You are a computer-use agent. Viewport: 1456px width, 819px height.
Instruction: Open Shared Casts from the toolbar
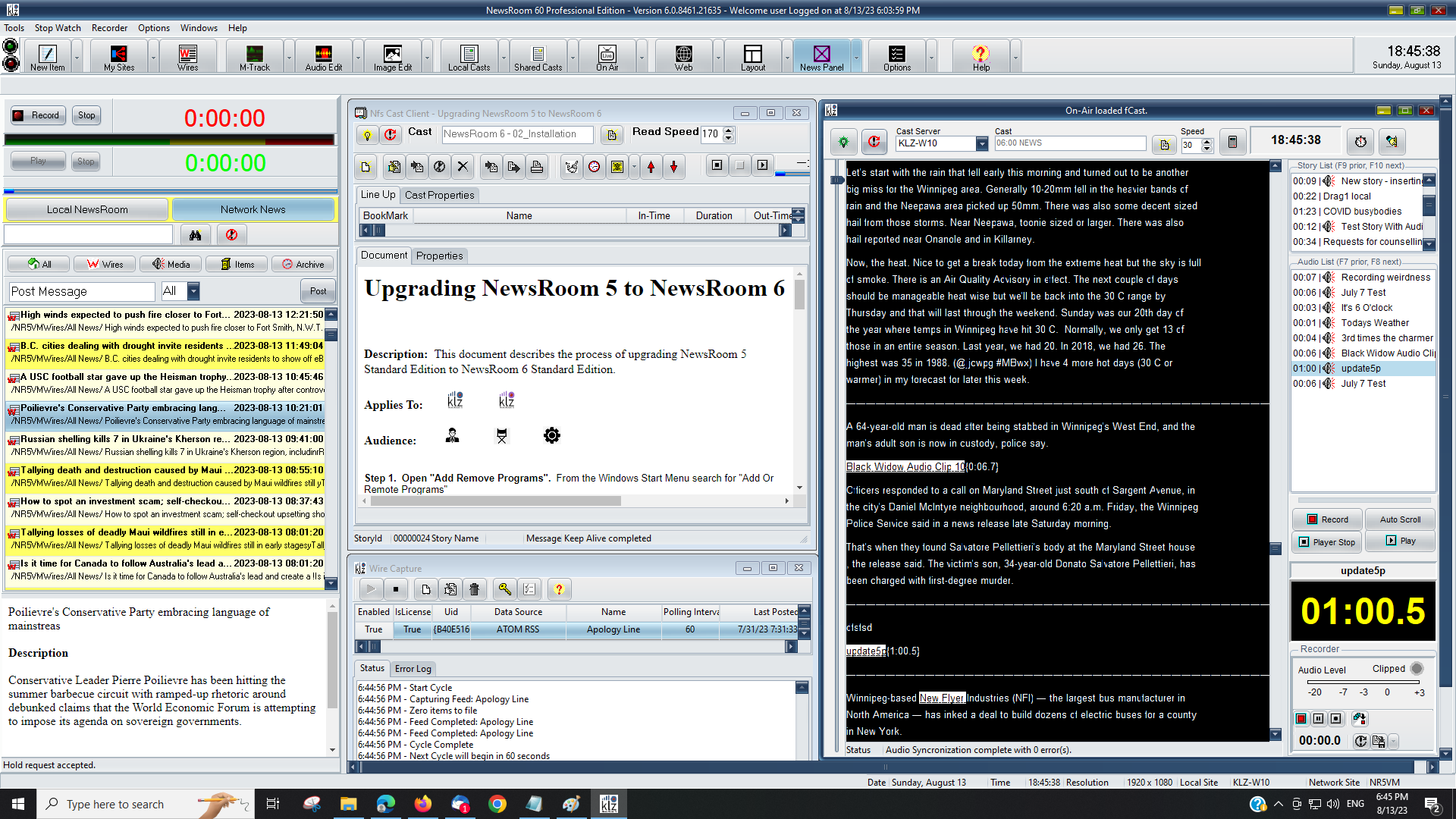point(538,57)
